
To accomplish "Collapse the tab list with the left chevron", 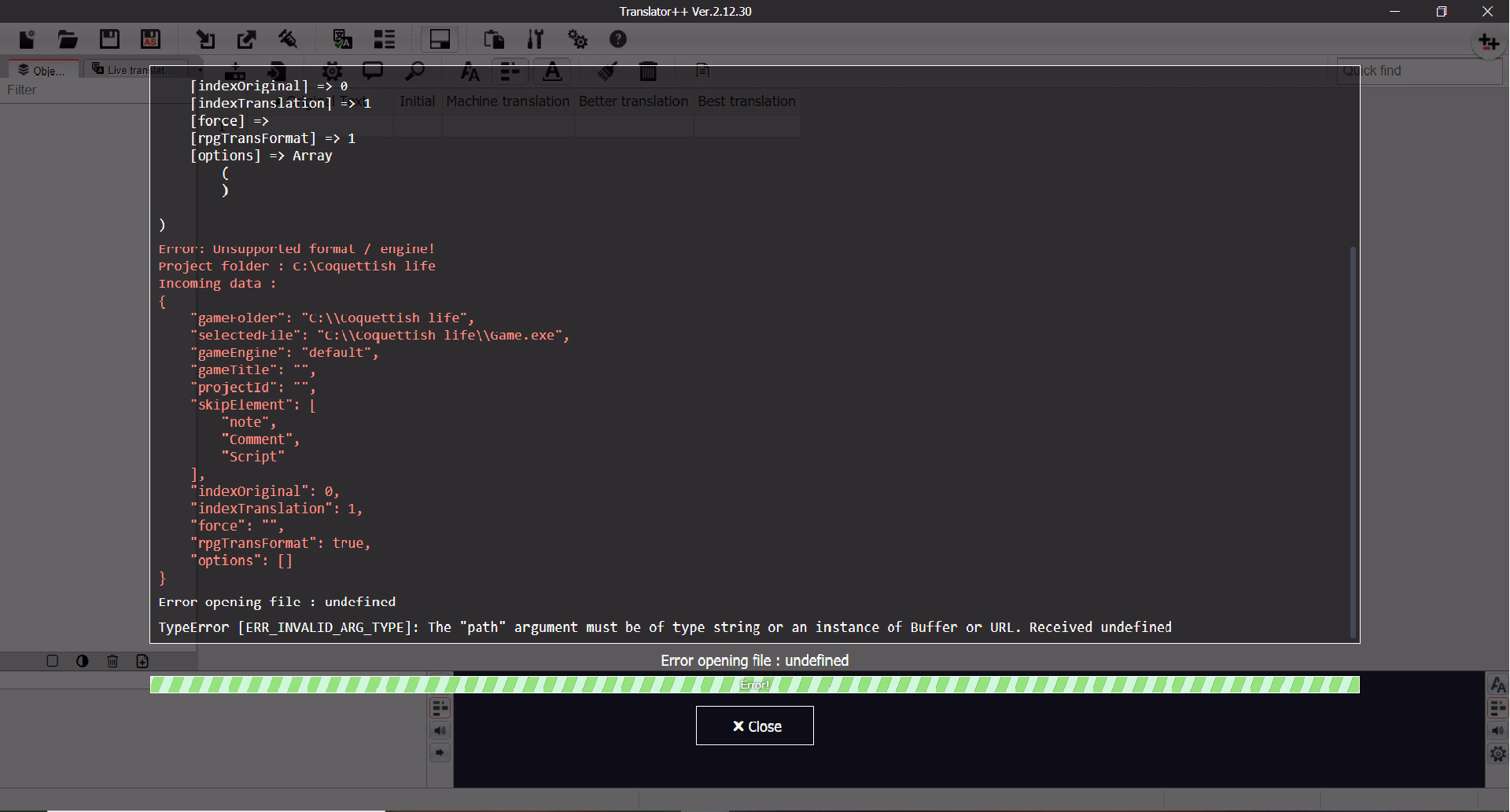I will coord(199,69).
